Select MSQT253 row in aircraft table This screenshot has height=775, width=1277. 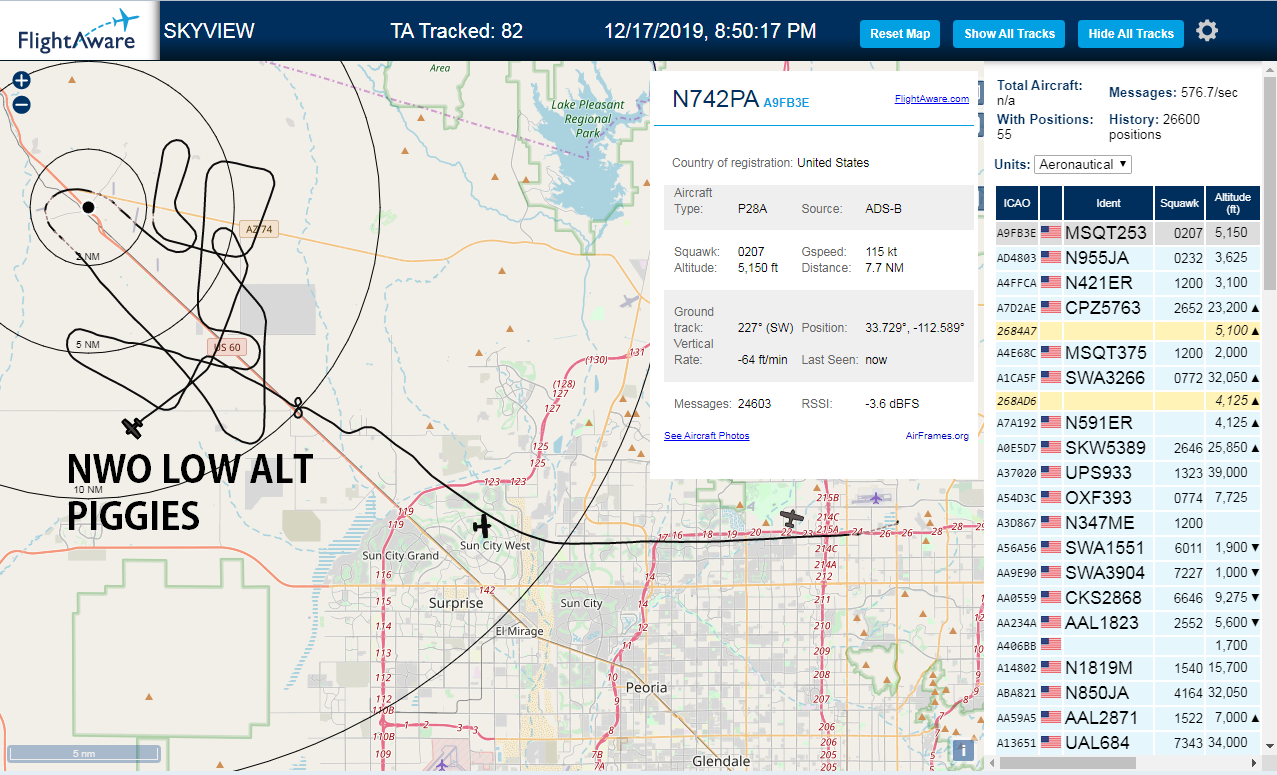pyautogui.click(x=1127, y=233)
